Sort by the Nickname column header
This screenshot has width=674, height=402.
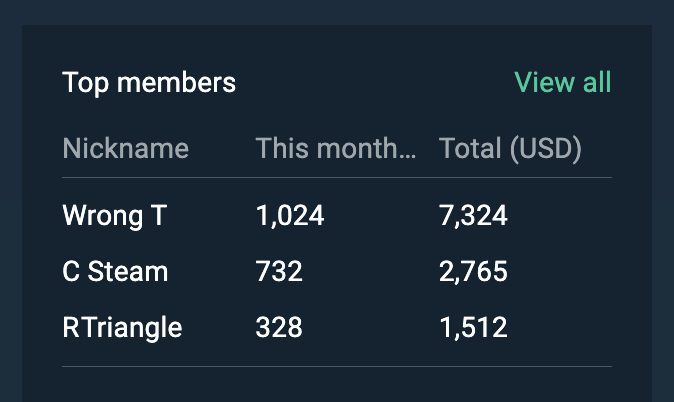point(126,148)
